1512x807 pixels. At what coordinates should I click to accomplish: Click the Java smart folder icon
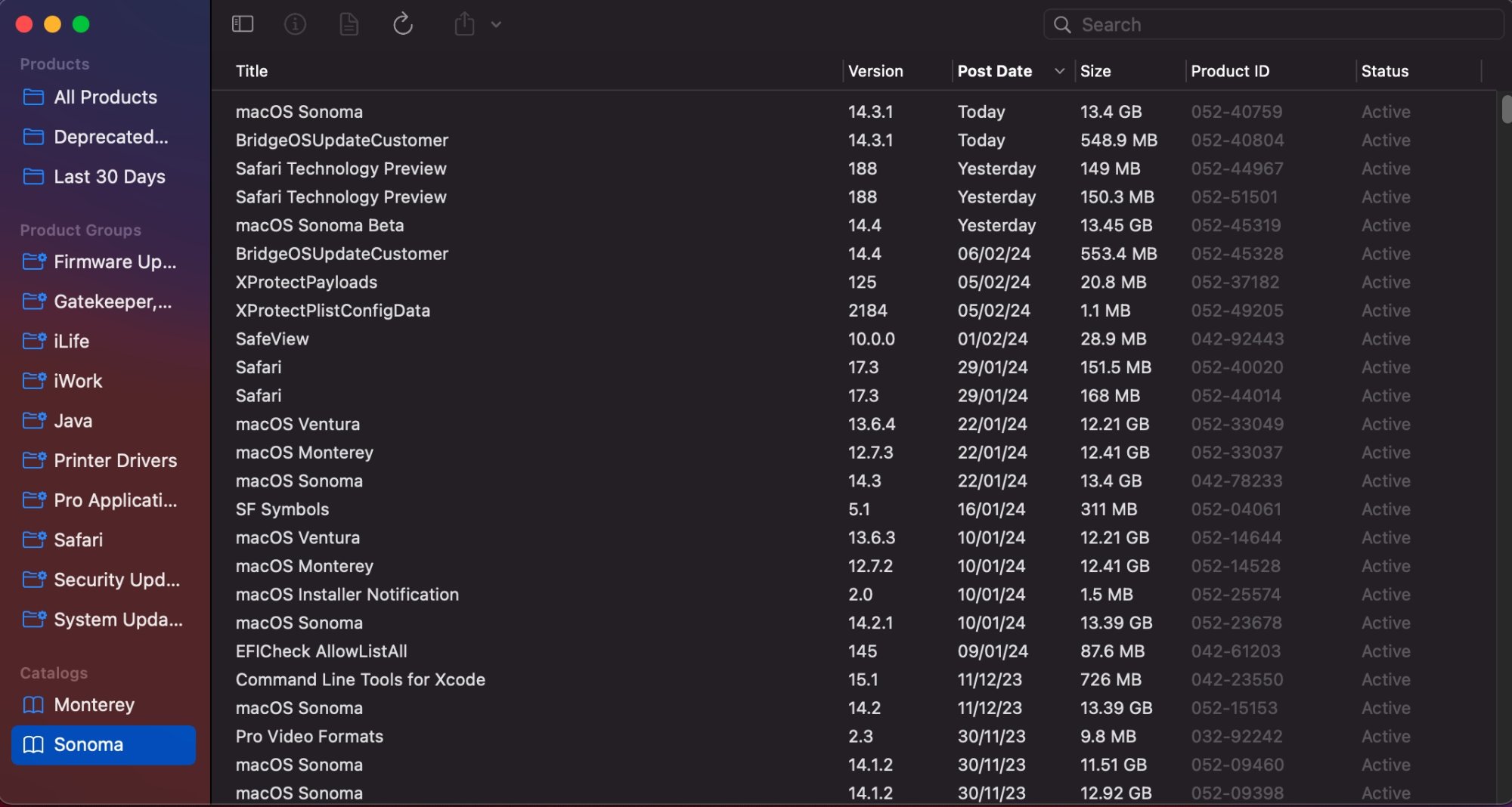tap(34, 420)
